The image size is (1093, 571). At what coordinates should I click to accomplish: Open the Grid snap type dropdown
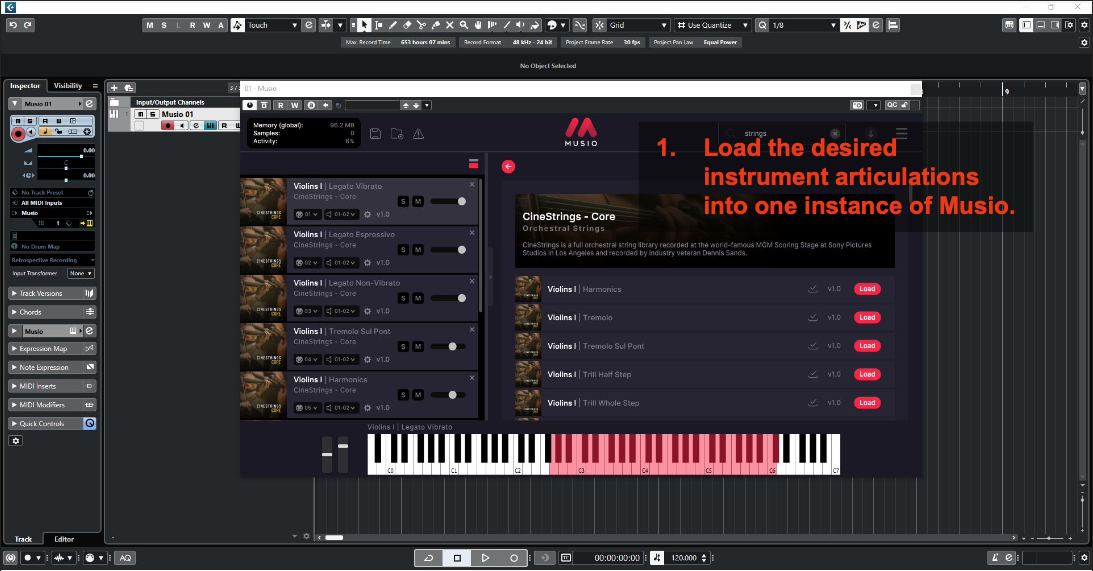[639, 25]
